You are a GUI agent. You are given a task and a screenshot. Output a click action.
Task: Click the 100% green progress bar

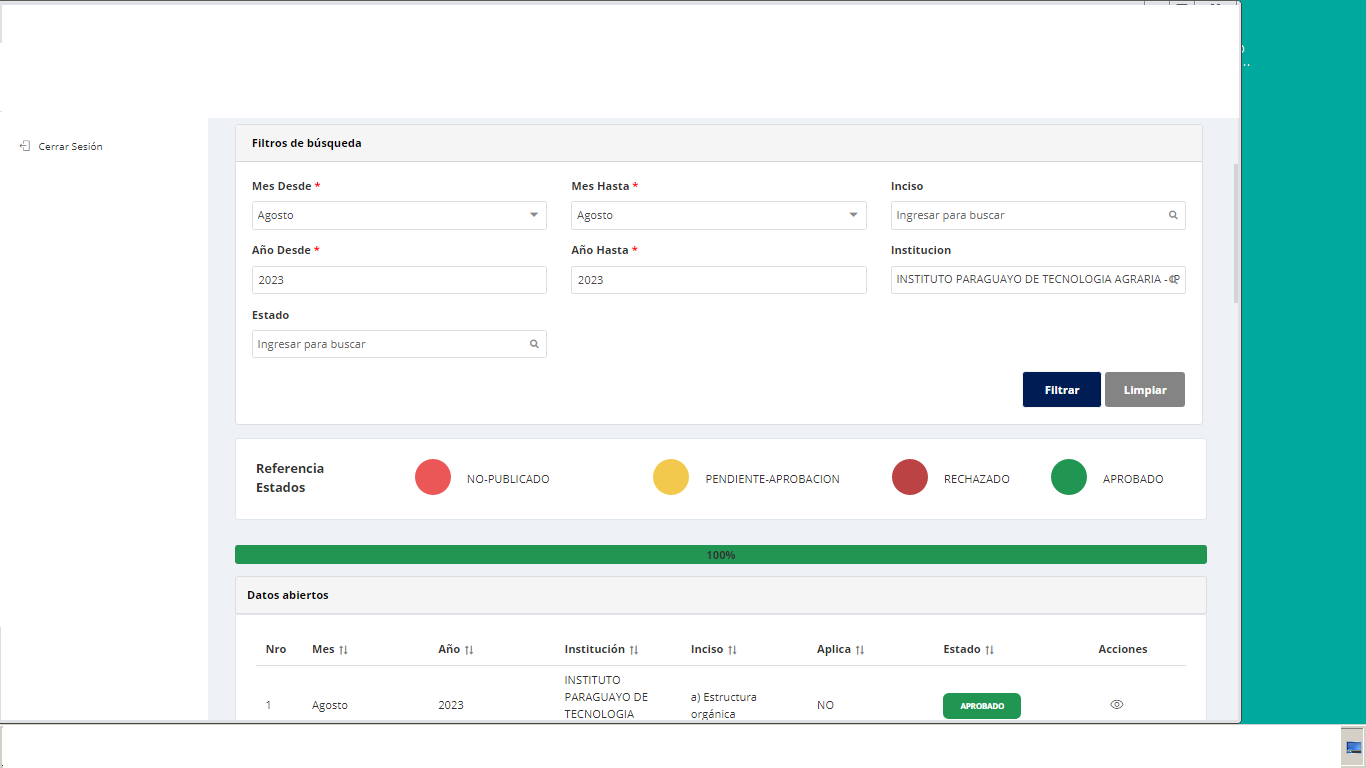click(721, 555)
